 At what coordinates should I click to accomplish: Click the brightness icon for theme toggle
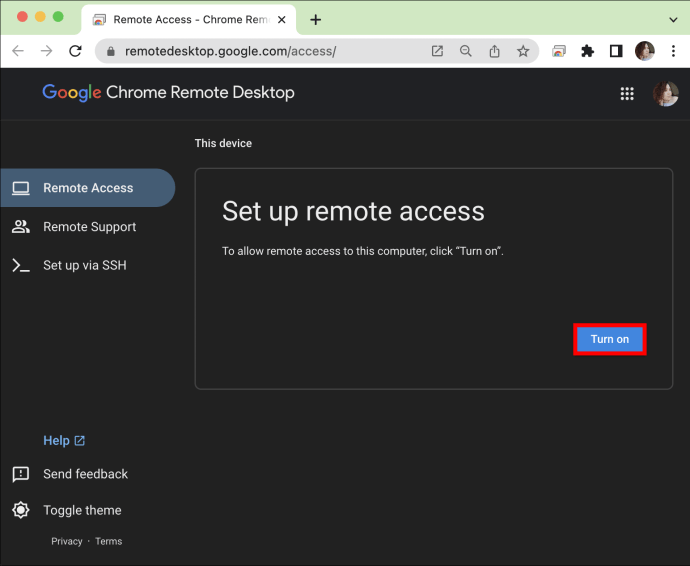coord(21,510)
